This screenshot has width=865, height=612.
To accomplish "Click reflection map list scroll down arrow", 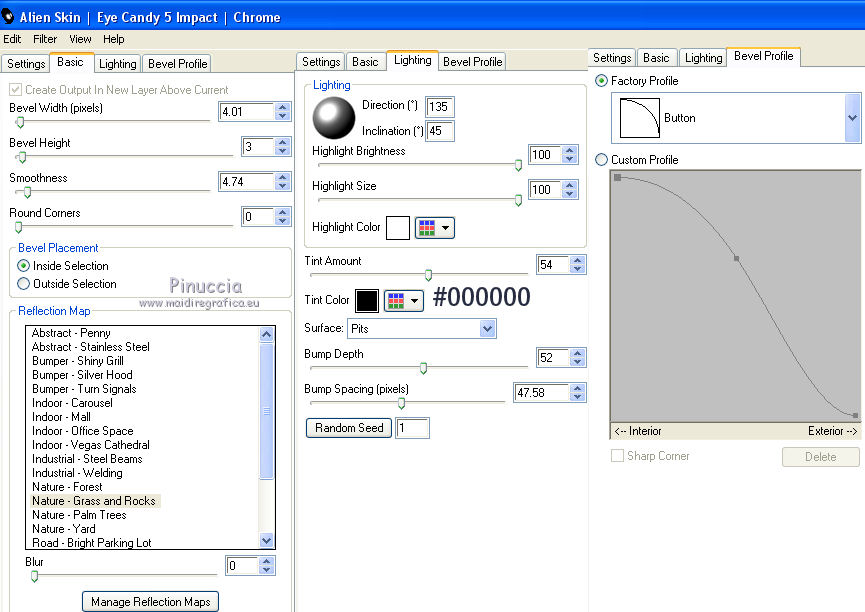I will [x=266, y=541].
